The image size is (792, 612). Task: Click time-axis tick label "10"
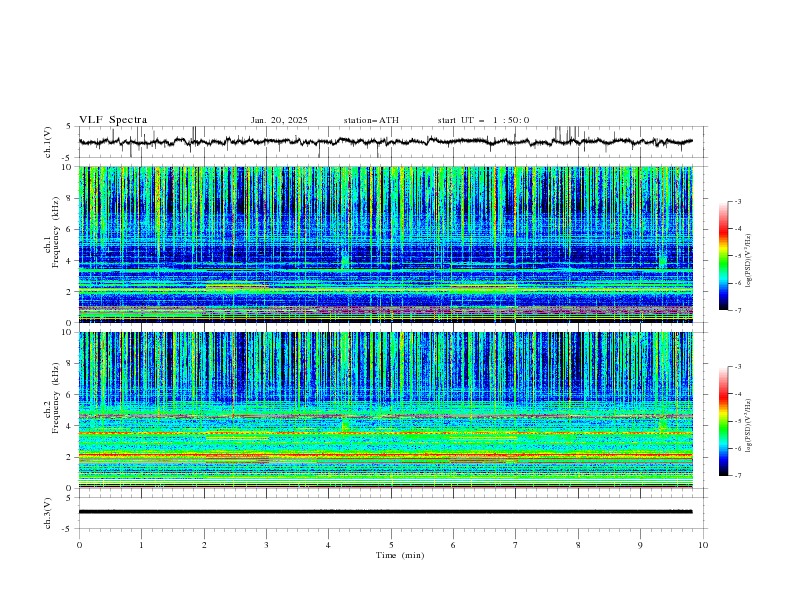703,545
